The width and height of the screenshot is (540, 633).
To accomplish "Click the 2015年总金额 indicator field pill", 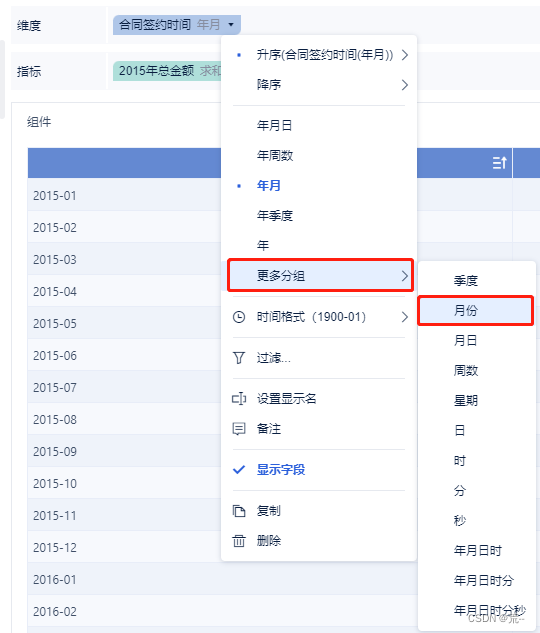I will pos(167,71).
